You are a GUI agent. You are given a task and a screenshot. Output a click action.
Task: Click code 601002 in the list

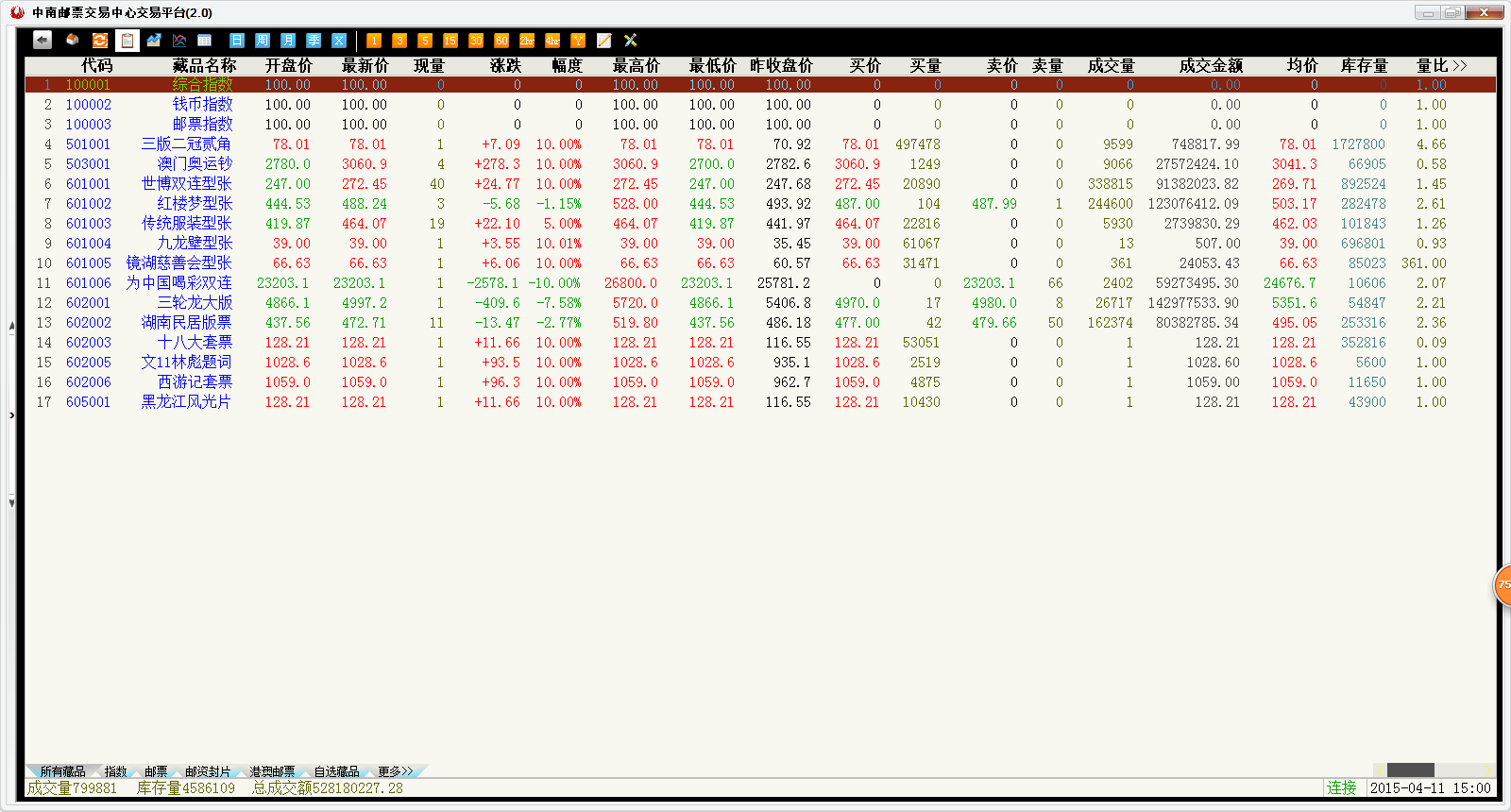coord(88,204)
